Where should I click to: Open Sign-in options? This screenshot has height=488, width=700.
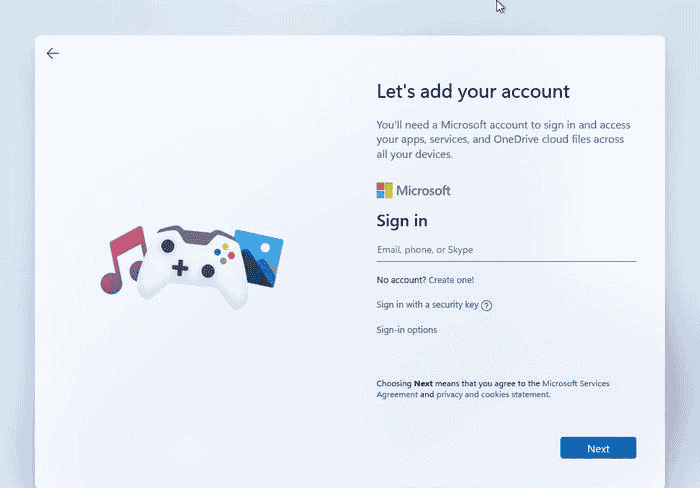click(406, 330)
